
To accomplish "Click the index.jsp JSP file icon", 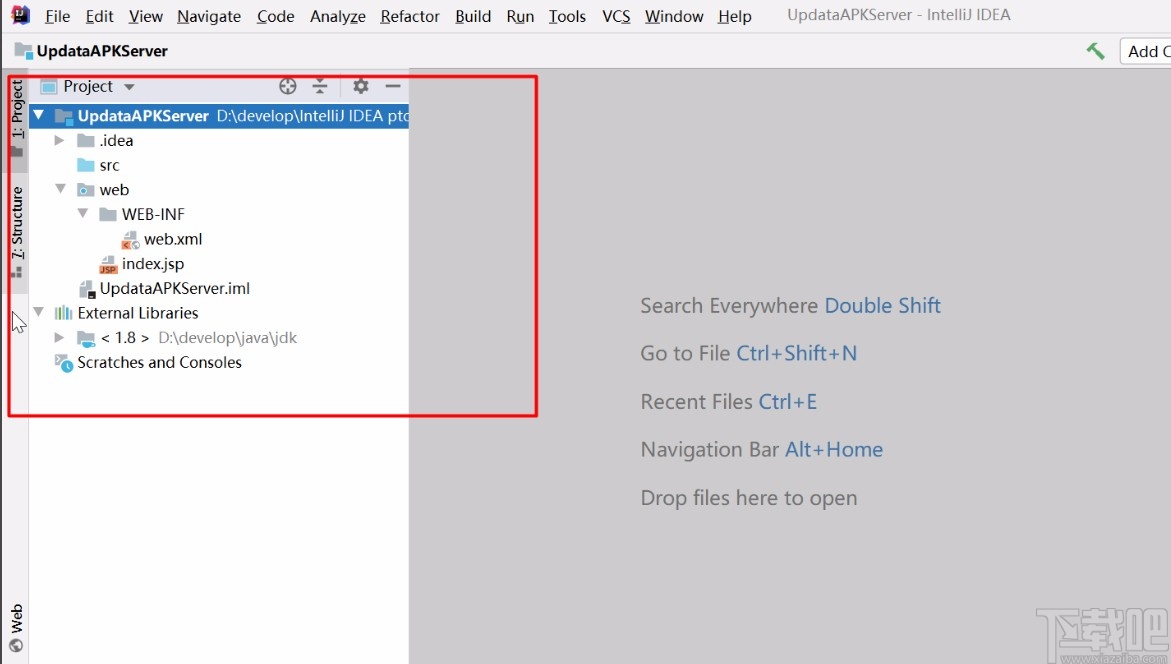I will pos(108,264).
